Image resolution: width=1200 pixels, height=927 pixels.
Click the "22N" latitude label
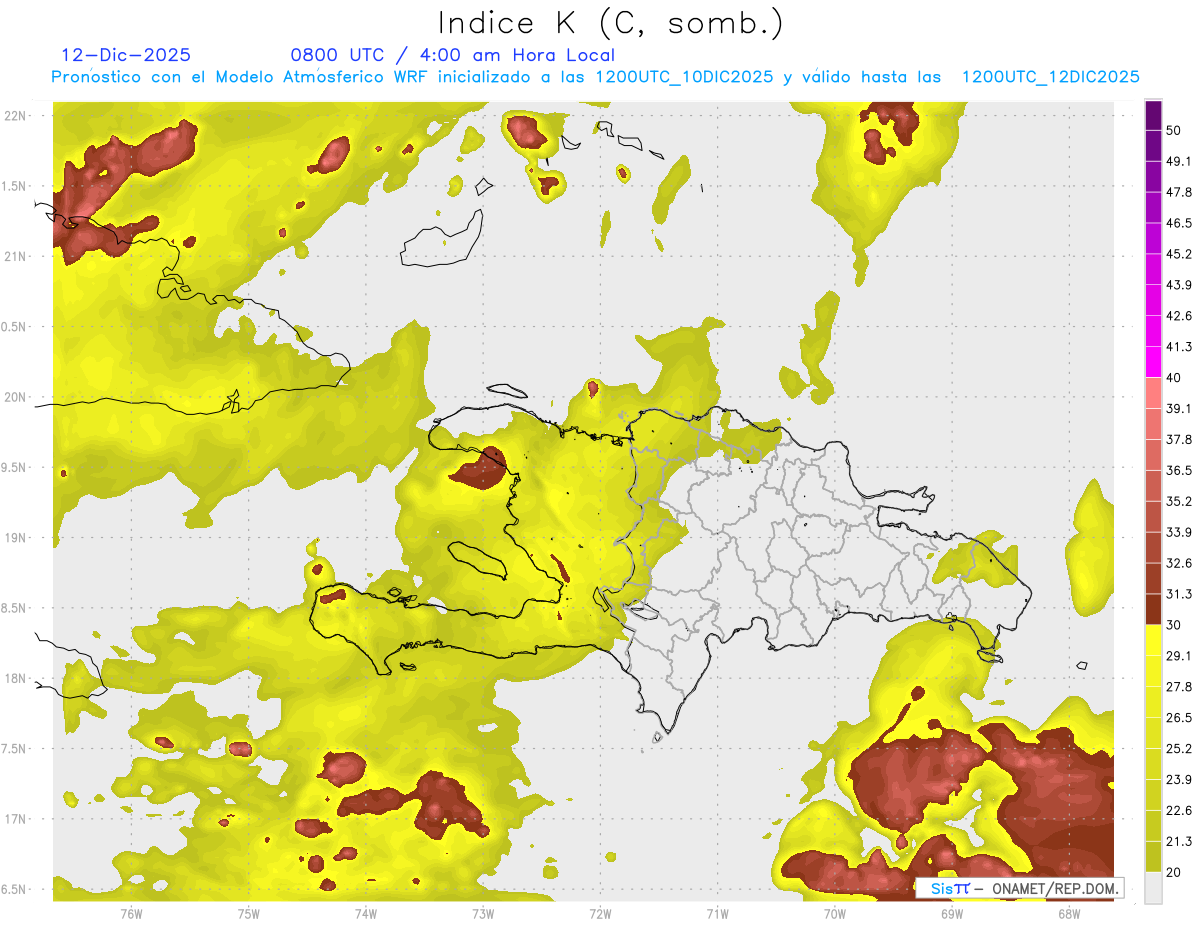tap(15, 116)
